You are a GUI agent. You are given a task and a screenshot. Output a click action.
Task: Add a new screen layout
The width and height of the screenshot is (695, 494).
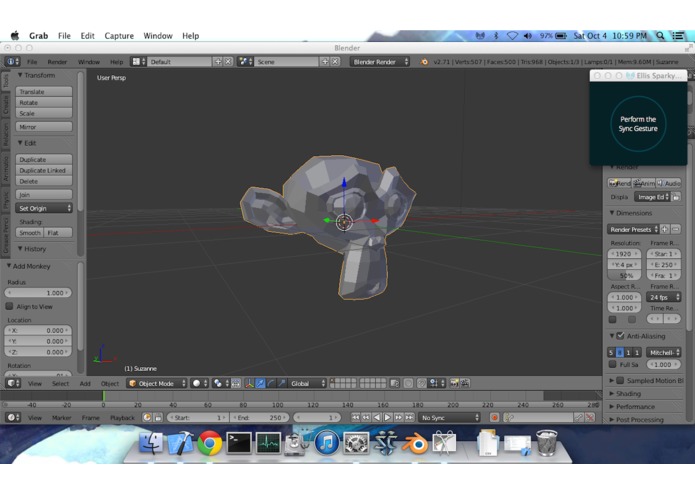click(x=218, y=62)
